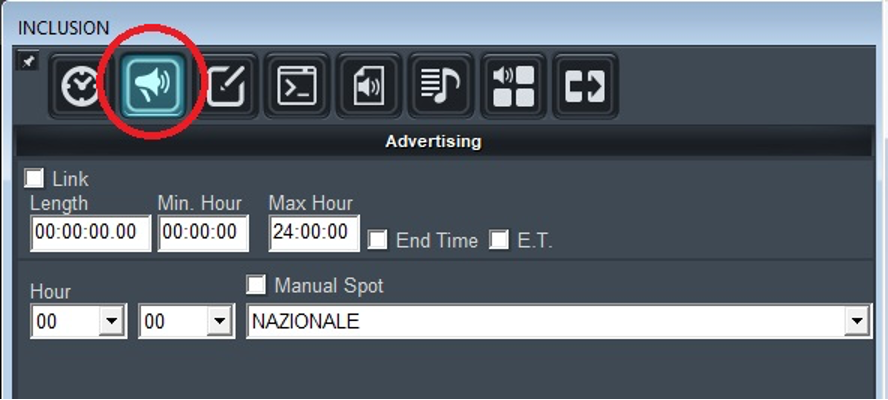This screenshot has width=888, height=400.
Task: Click the Max Hour input field
Action: click(x=314, y=233)
